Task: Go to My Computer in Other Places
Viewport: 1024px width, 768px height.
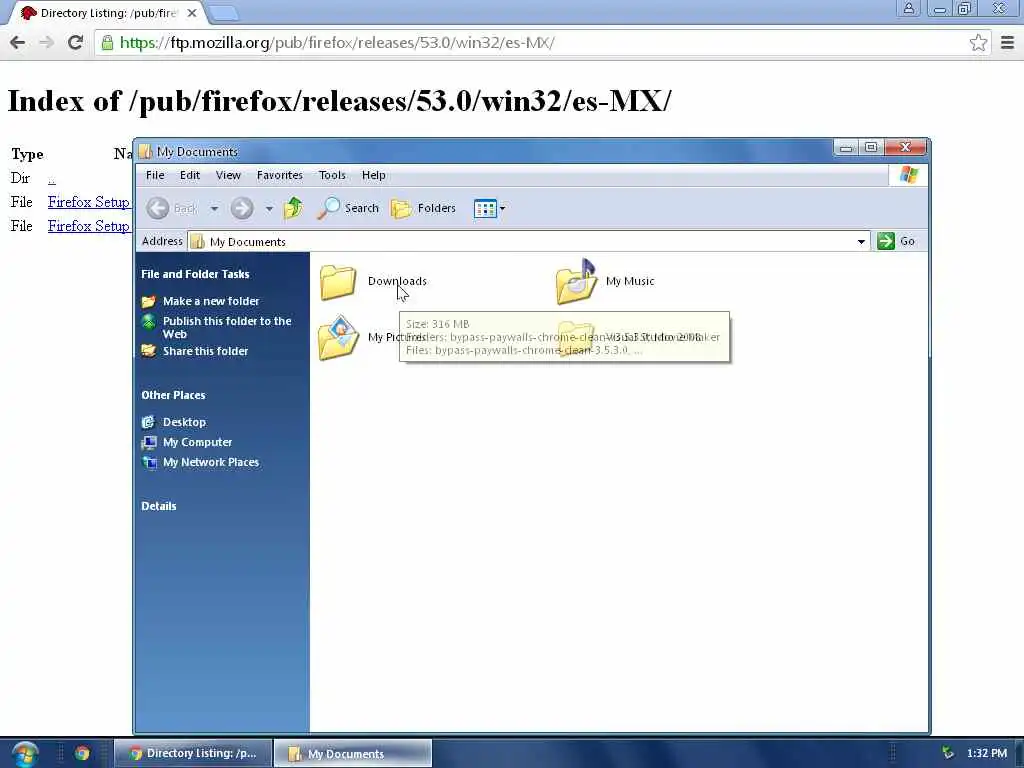Action: [x=197, y=442]
